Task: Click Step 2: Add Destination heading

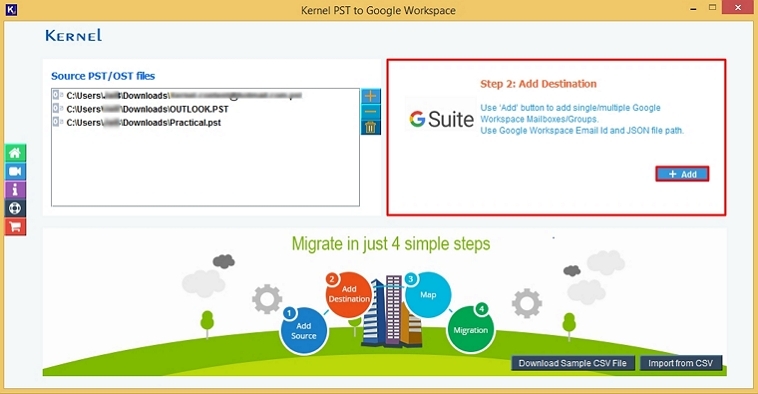Action: pos(538,84)
